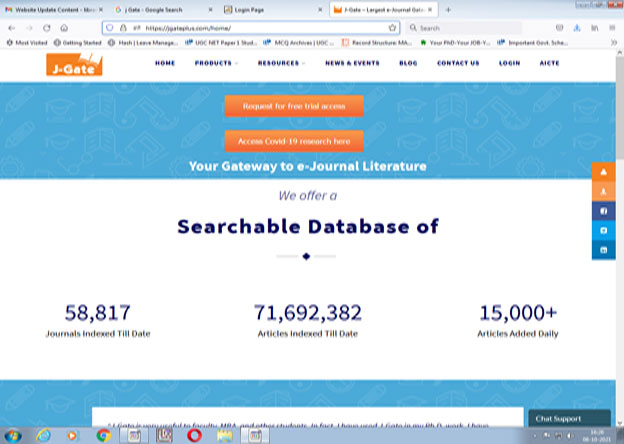The image size is (624, 444).
Task: Click the 58,817 journals count
Action: (x=98, y=313)
